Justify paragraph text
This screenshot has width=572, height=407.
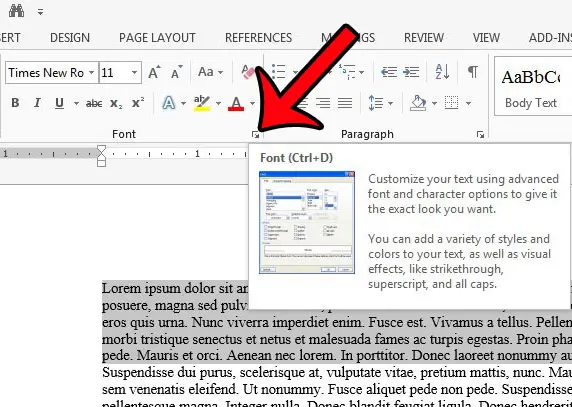click(345, 103)
